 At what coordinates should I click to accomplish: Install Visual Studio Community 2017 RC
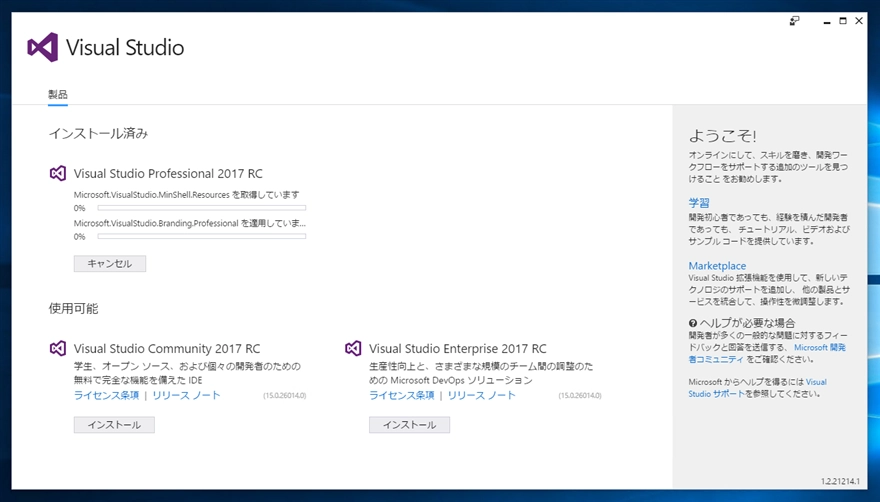(114, 425)
